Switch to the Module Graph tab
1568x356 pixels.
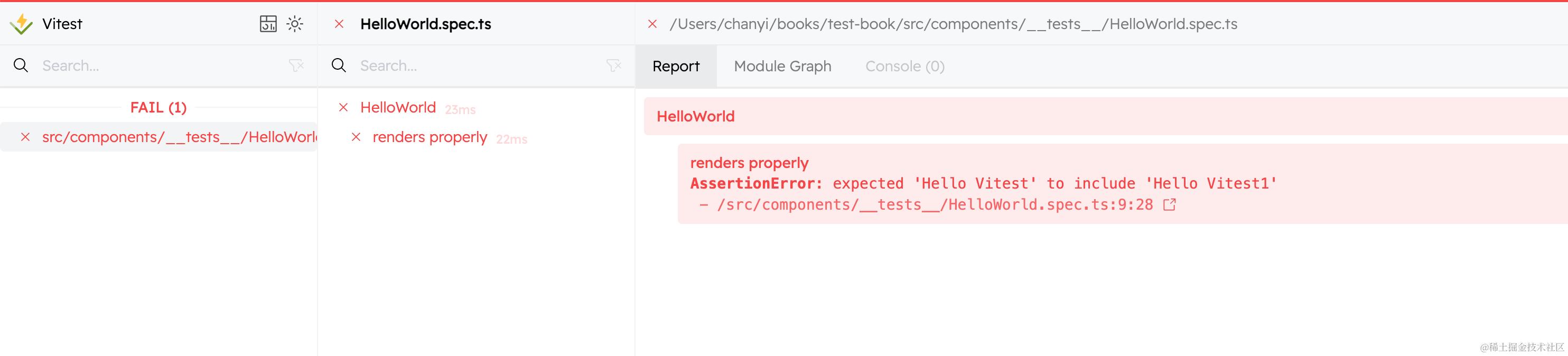click(x=783, y=65)
